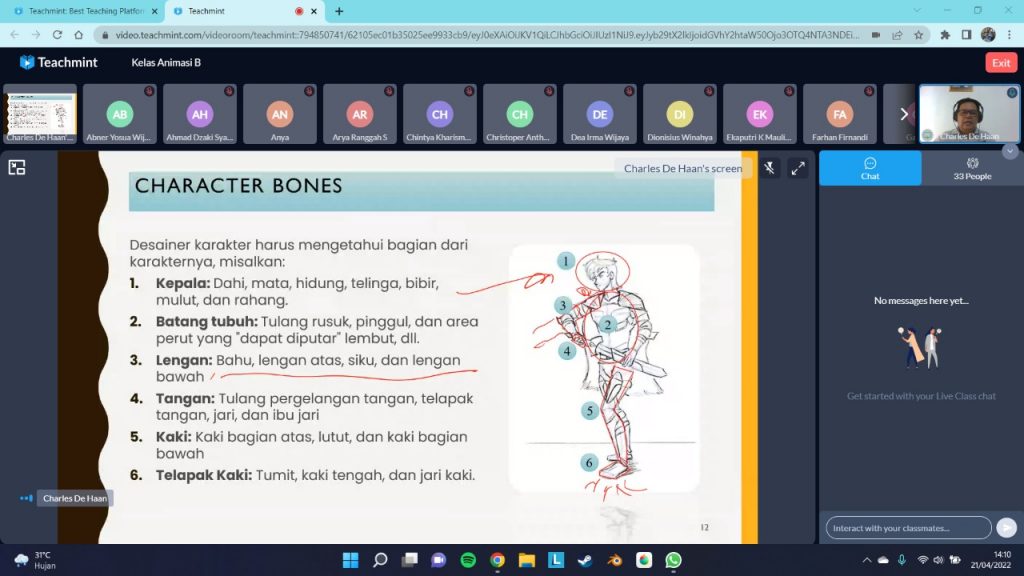Open Steam from the taskbar
Viewport: 1024px width, 576px height.
coord(585,560)
